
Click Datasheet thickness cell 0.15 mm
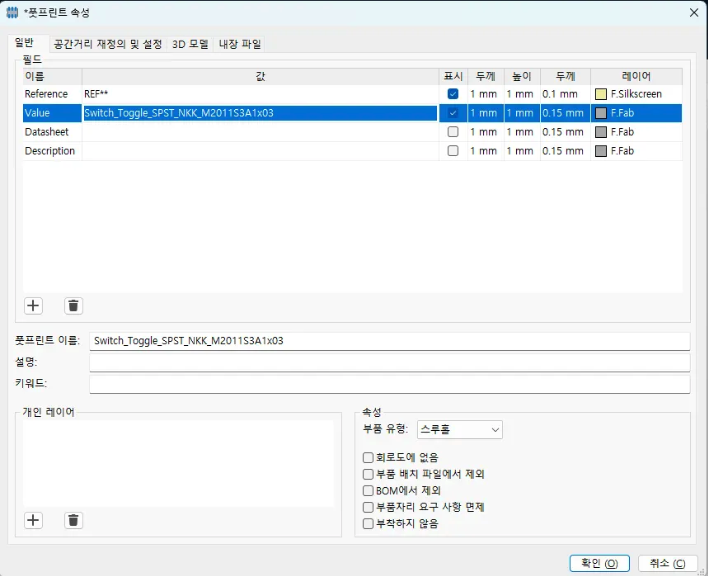pos(565,132)
